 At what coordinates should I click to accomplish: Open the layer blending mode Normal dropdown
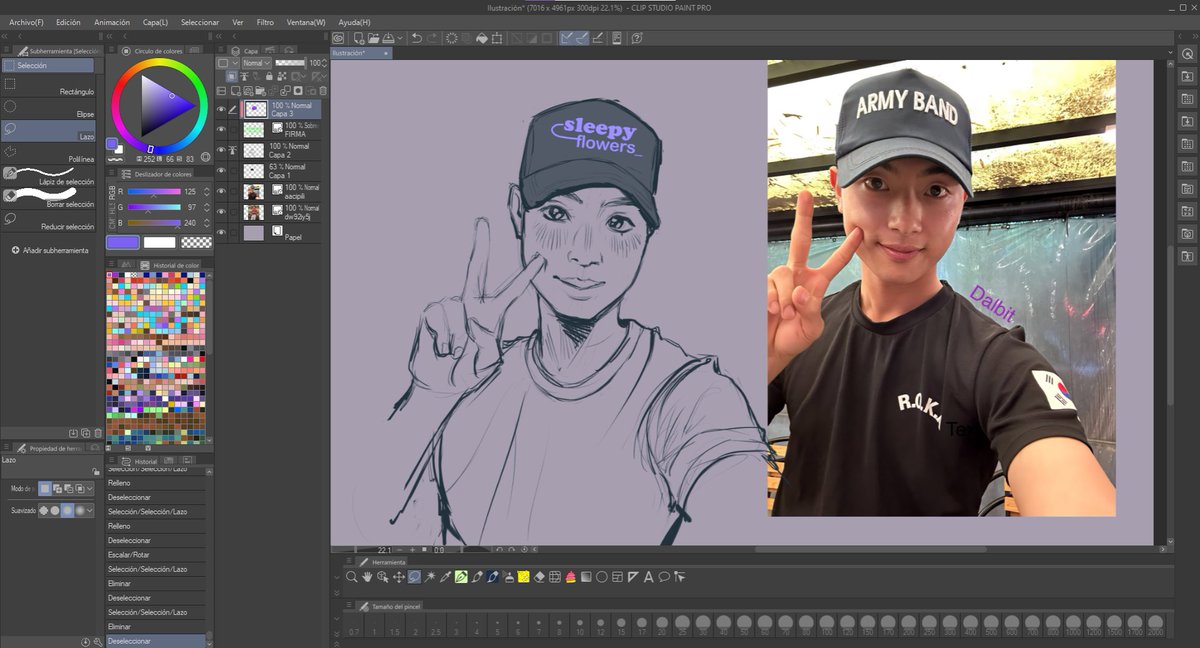click(256, 63)
